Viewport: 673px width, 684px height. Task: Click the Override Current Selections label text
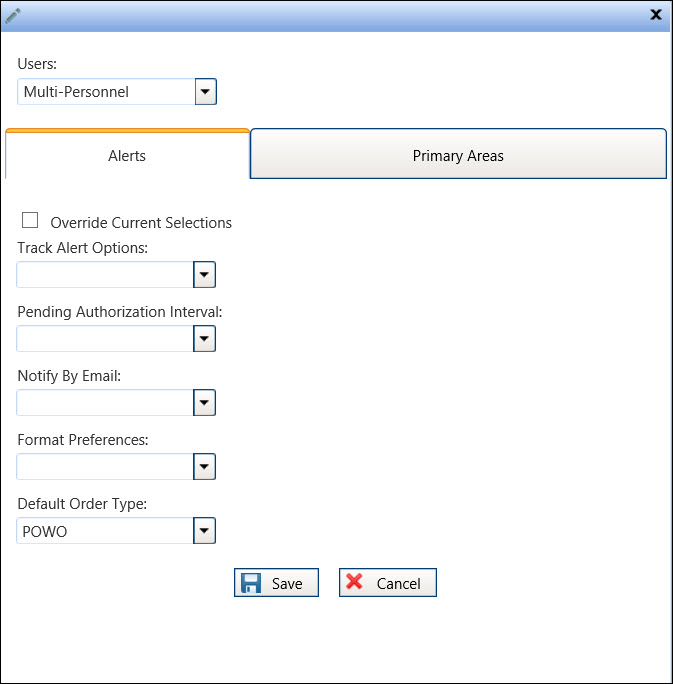click(141, 223)
